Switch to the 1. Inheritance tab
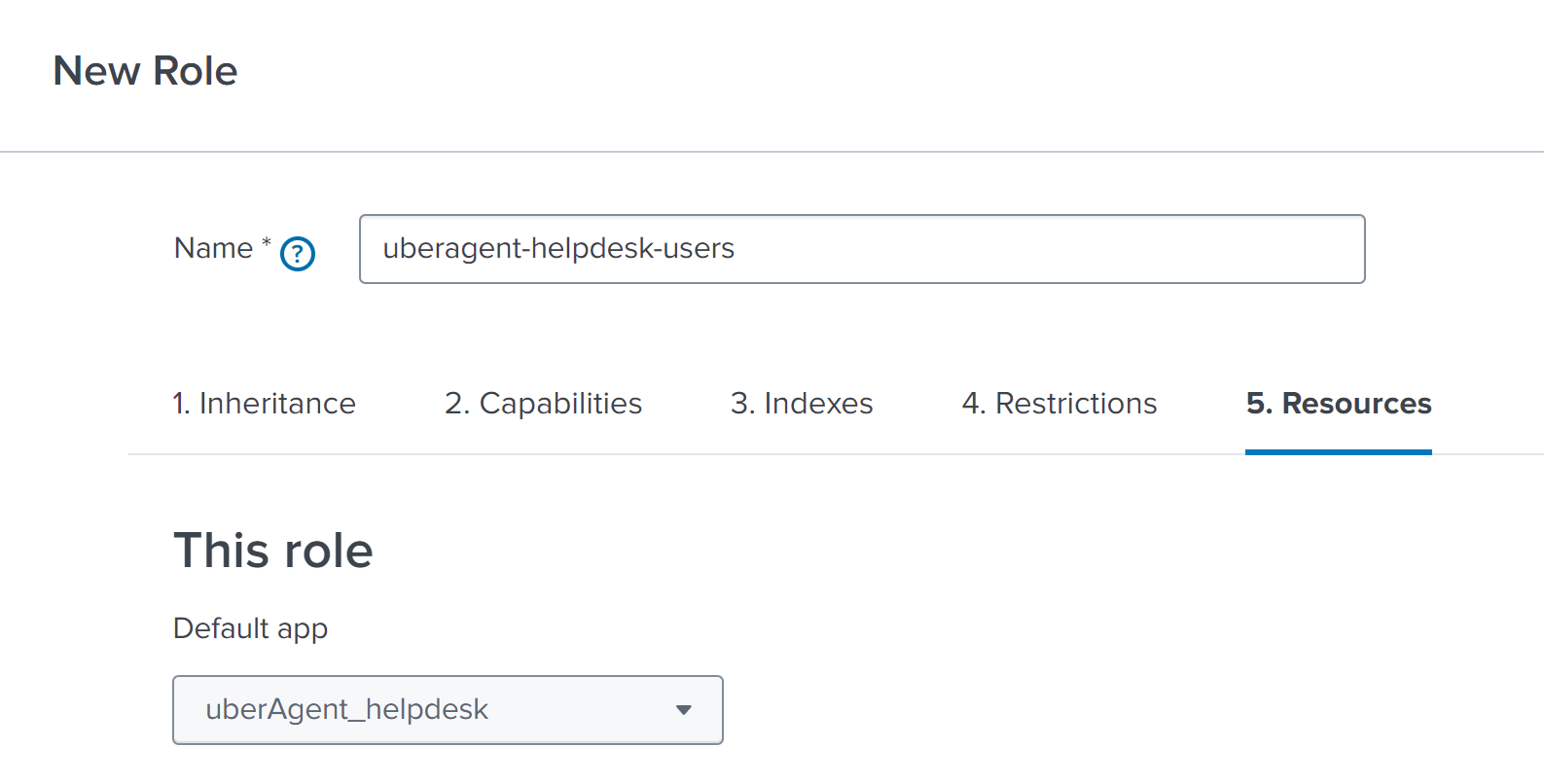The height and width of the screenshot is (784, 1544). click(x=264, y=404)
